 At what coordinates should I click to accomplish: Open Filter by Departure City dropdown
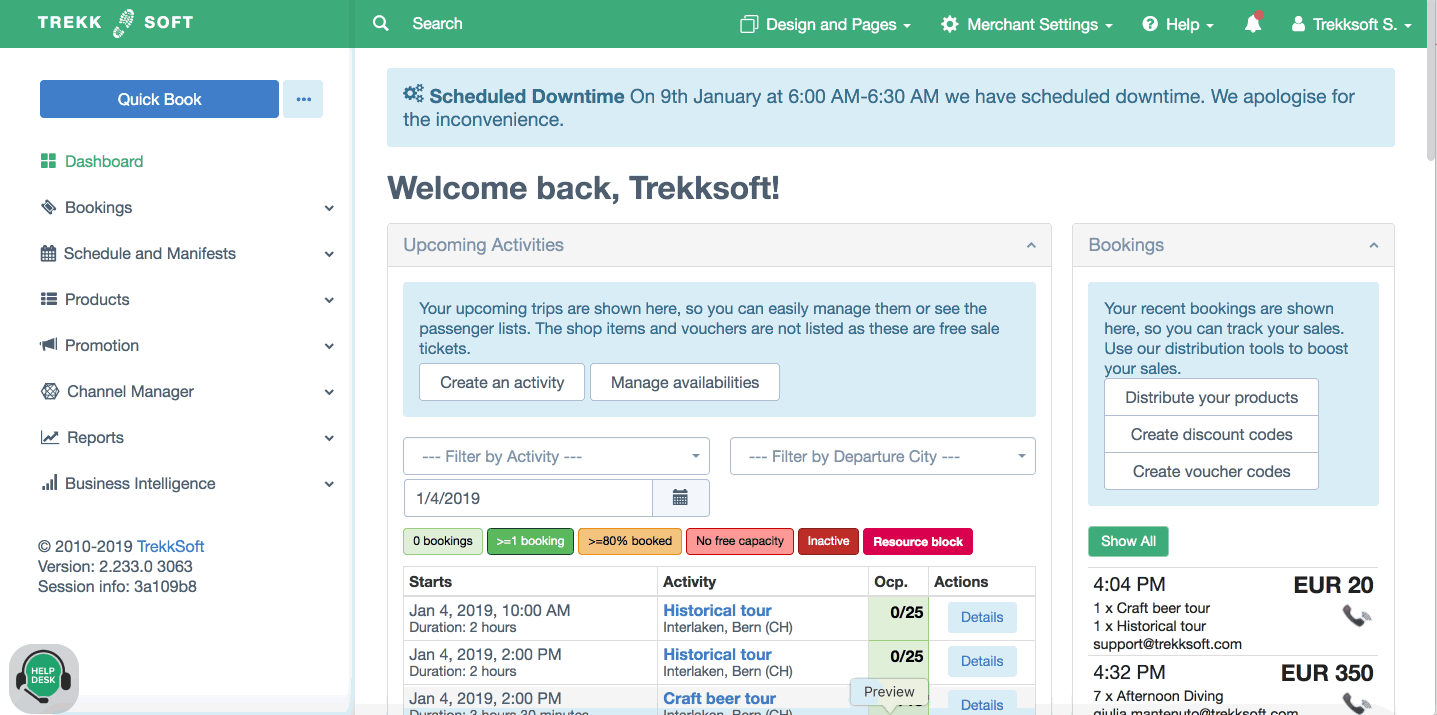[x=883, y=456]
